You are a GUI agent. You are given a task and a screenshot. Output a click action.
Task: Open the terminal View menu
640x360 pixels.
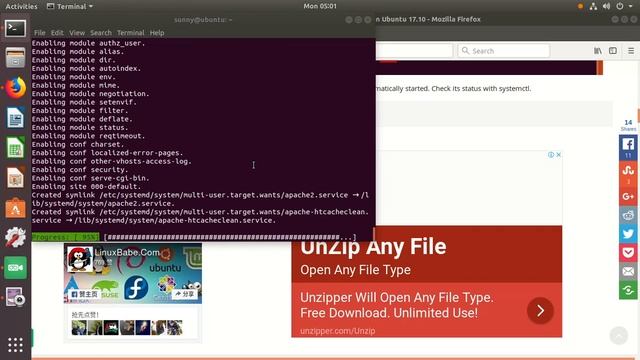tap(77, 33)
